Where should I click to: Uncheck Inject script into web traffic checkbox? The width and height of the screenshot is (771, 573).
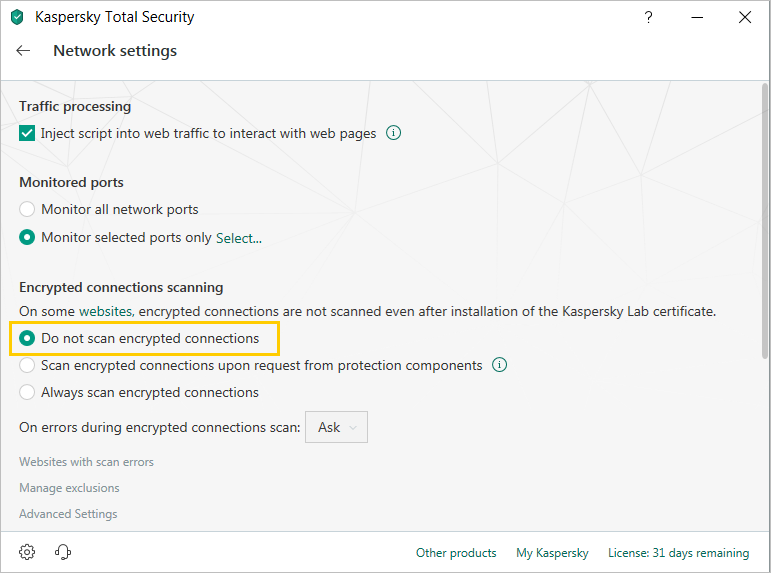(27, 133)
